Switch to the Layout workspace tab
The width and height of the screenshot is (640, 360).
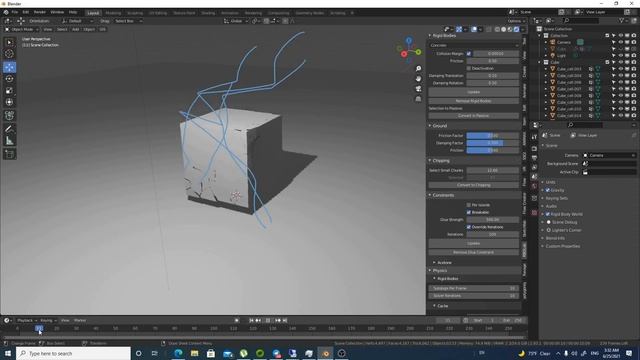[x=93, y=13]
